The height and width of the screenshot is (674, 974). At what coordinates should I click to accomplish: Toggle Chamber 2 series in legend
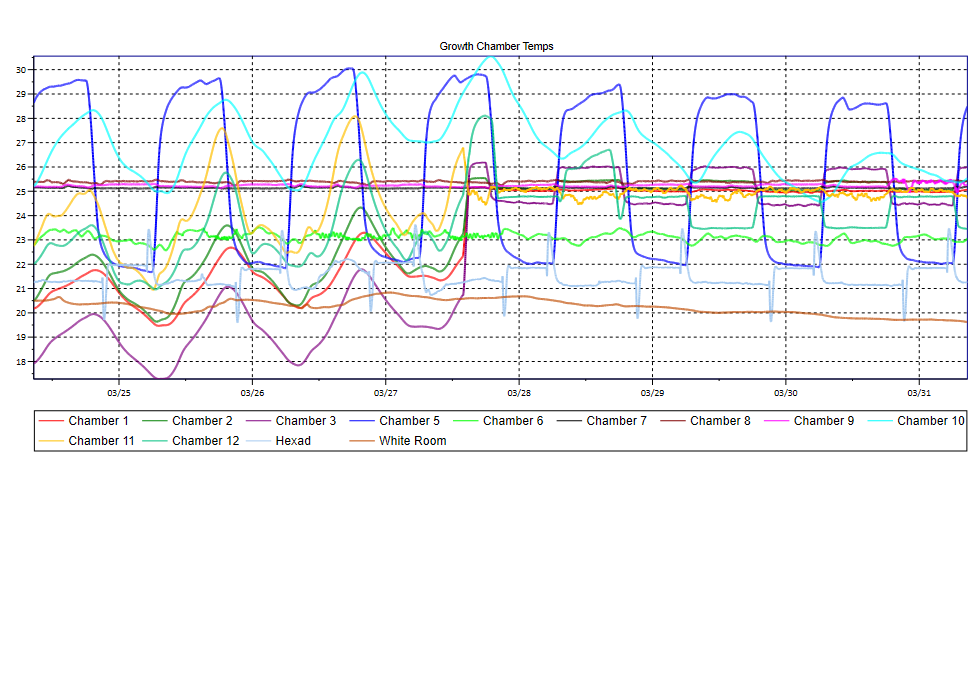(x=202, y=421)
